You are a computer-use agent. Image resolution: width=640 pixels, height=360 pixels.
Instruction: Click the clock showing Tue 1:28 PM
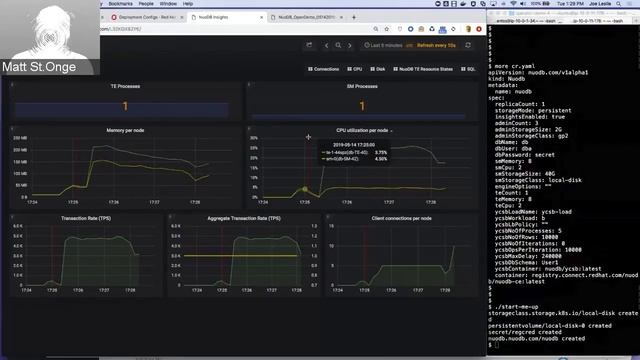(570, 4)
